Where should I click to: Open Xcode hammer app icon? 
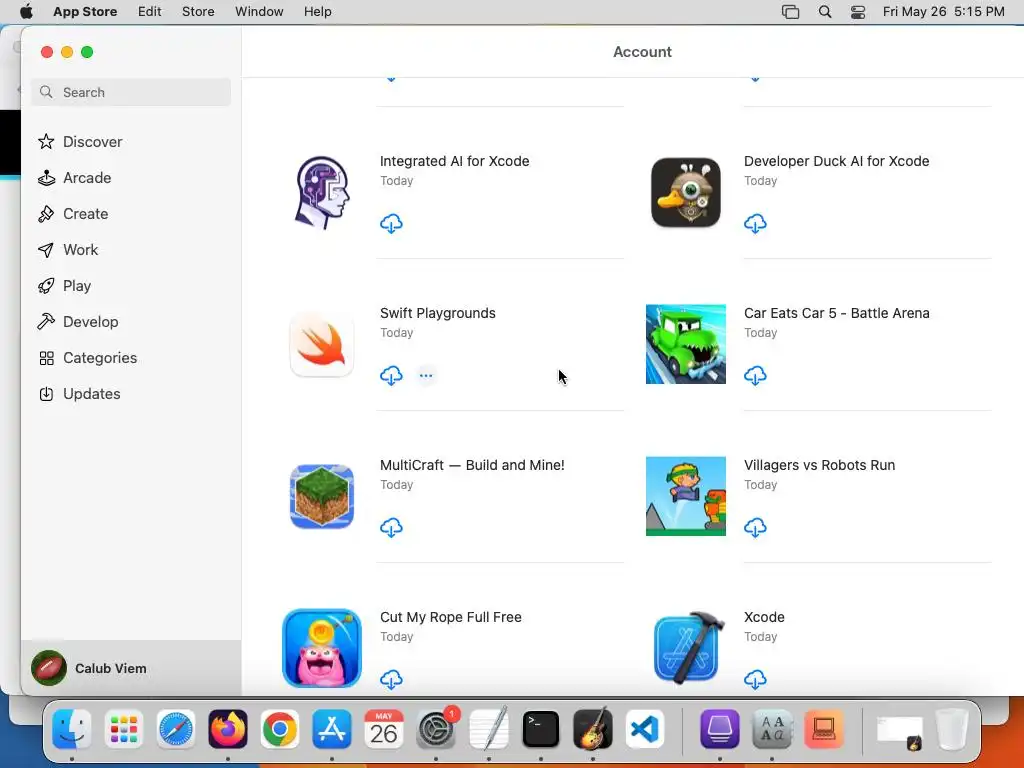pyautogui.click(x=689, y=647)
